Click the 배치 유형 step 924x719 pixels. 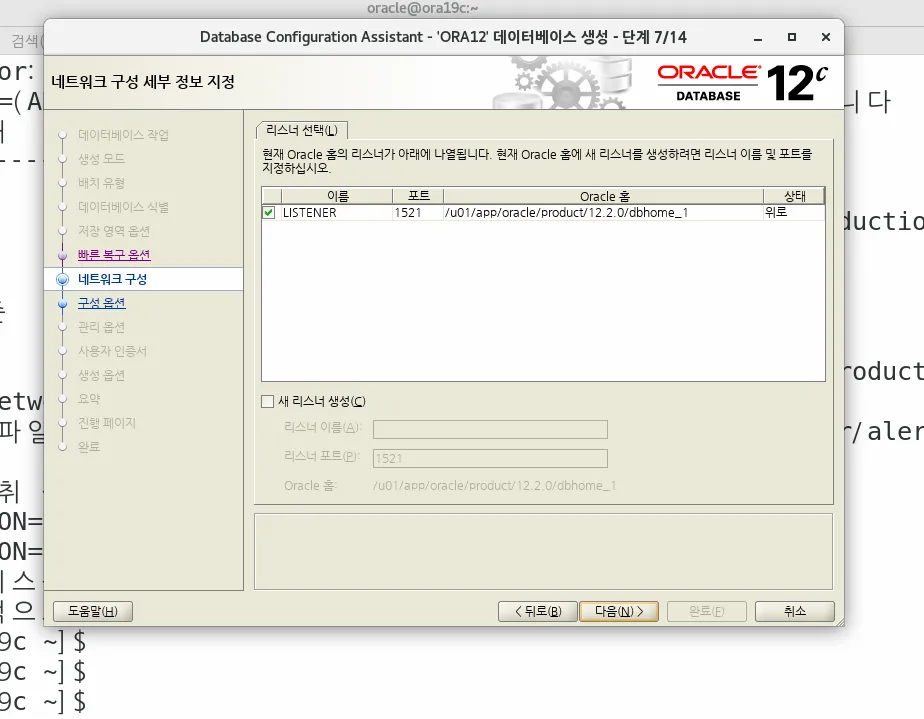pyautogui.click(x=101, y=183)
